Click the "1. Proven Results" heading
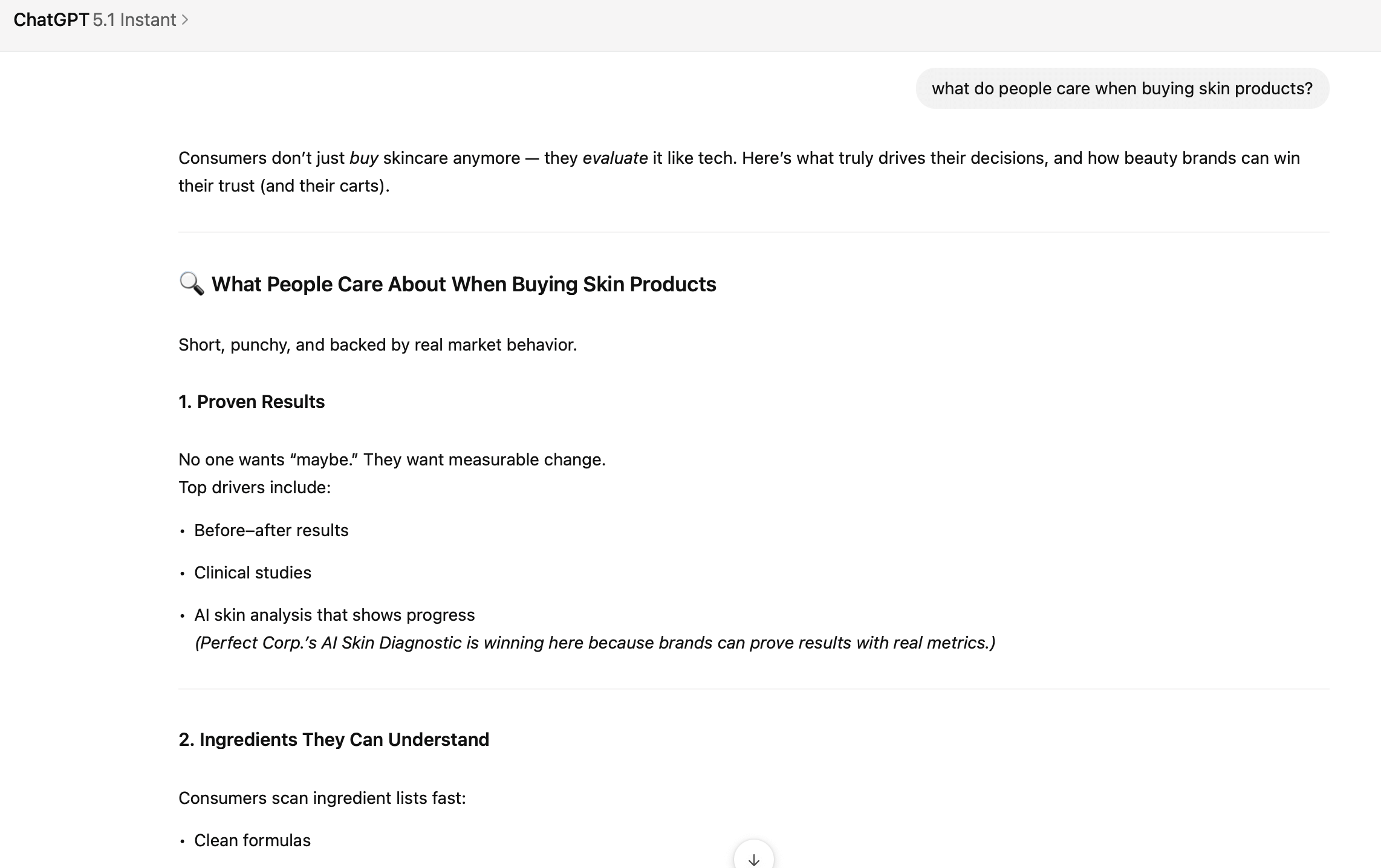Viewport: 1381px width, 868px height. coord(252,402)
